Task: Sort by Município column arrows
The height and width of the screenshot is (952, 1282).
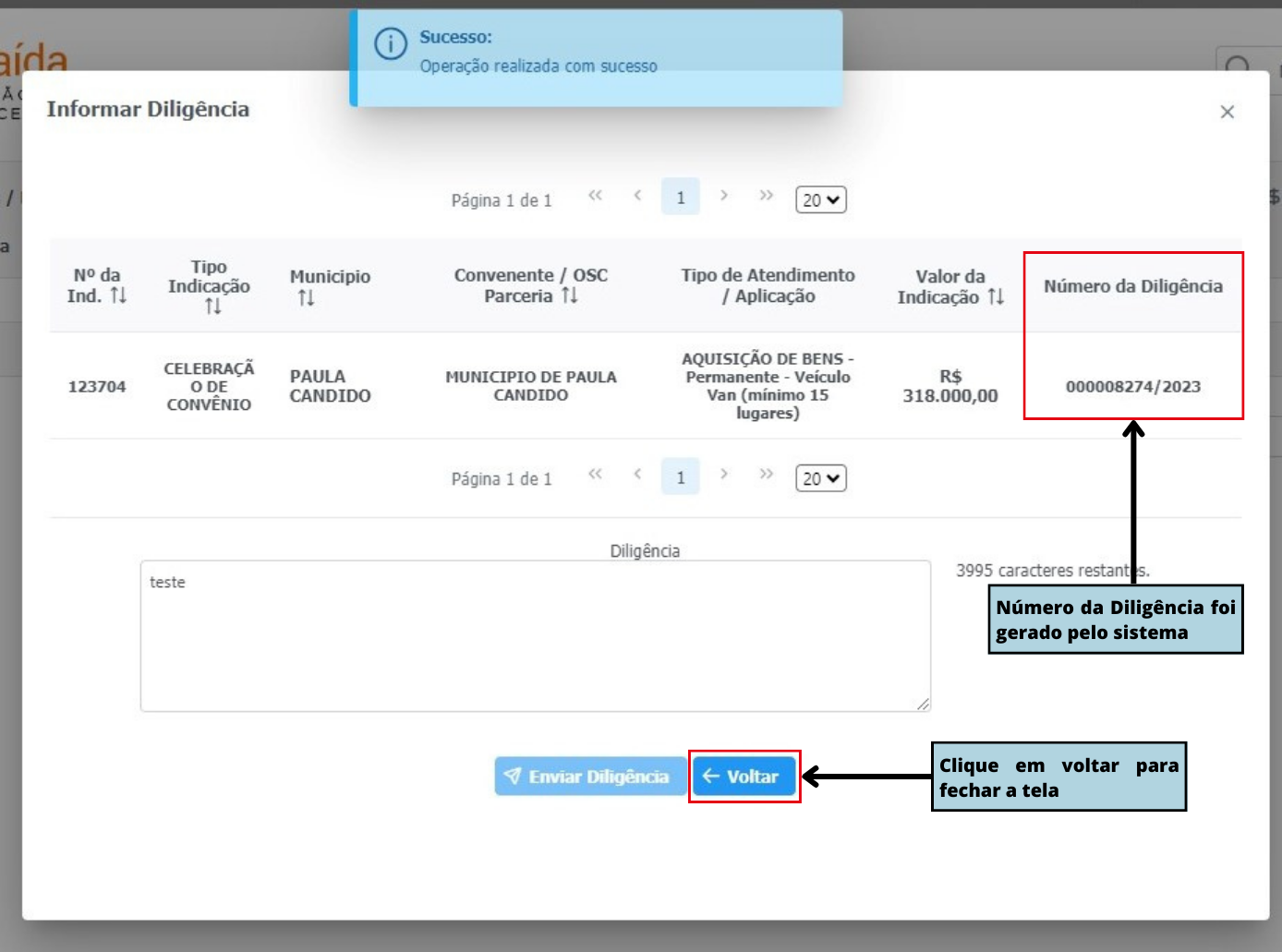Action: (306, 297)
